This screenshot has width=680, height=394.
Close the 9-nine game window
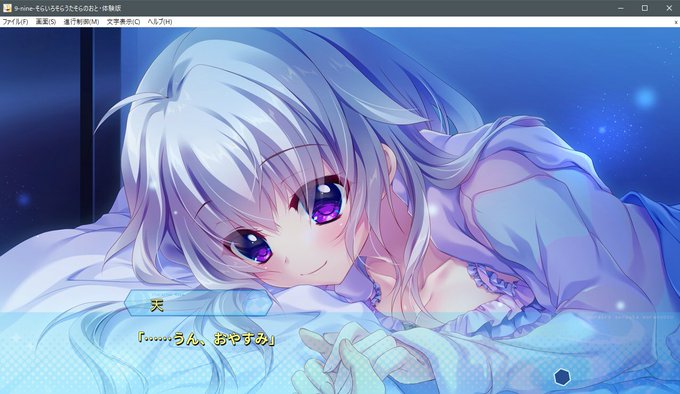(x=669, y=8)
